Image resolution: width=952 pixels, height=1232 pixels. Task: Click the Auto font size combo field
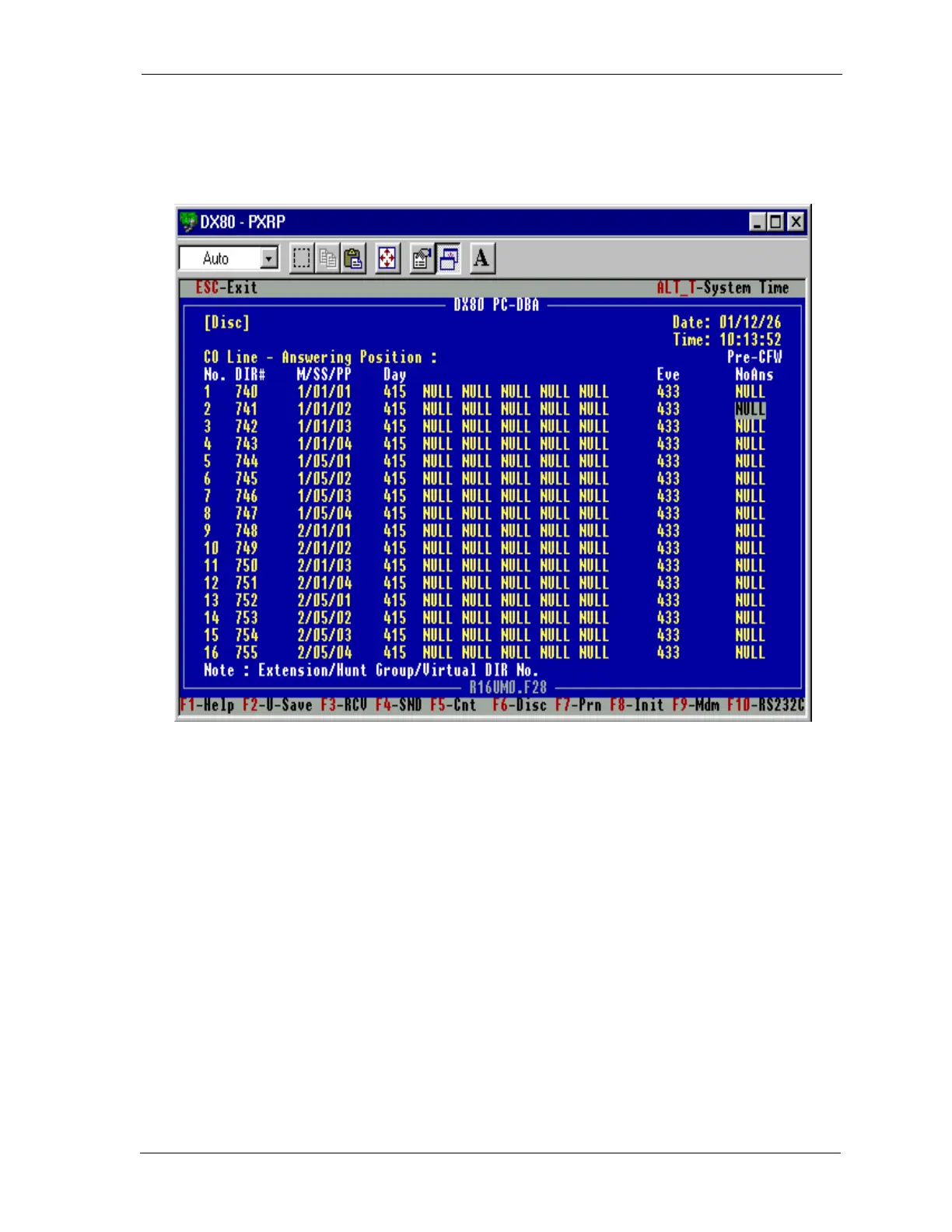pos(229,258)
